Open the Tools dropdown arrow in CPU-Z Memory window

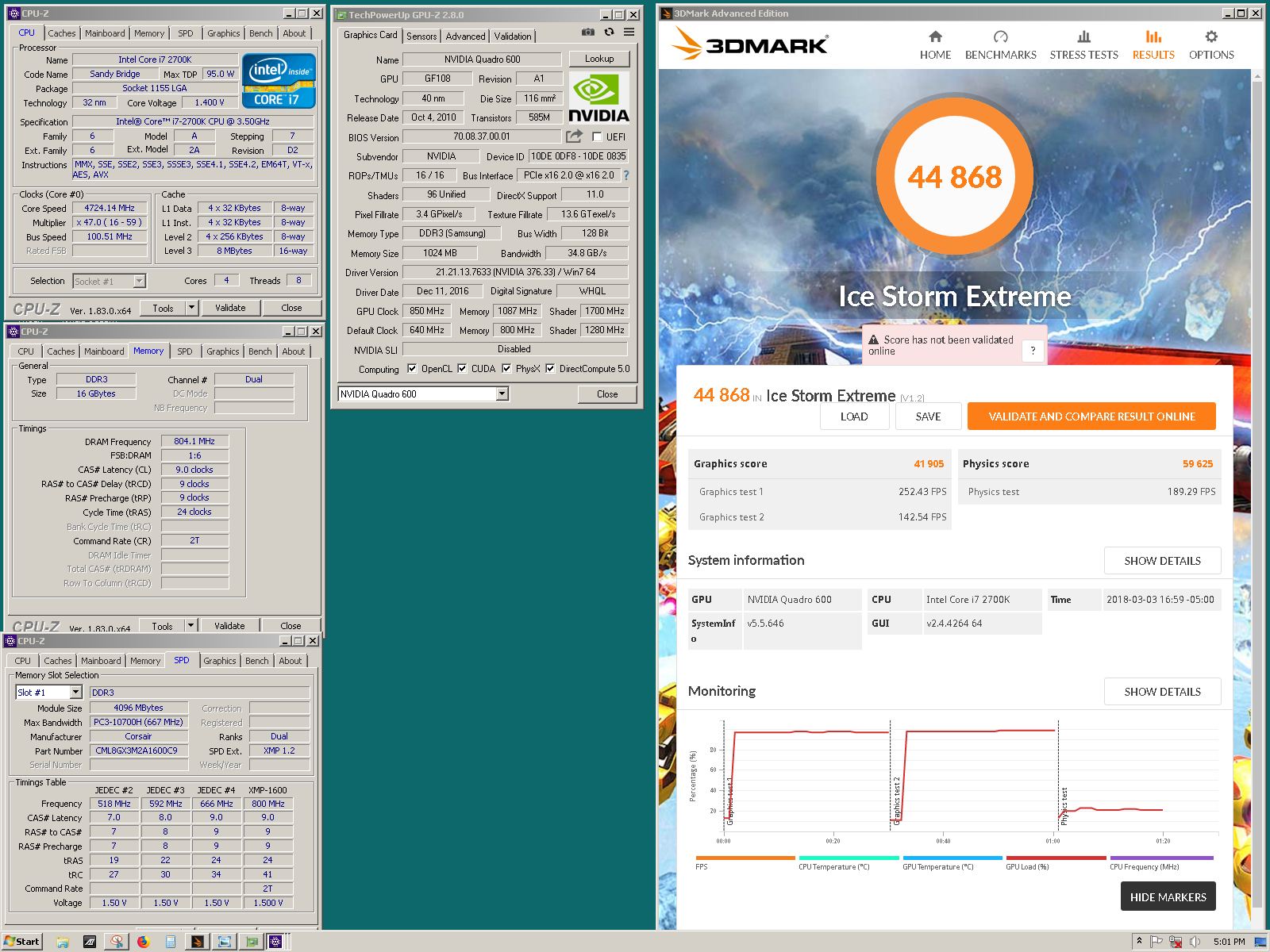click(190, 625)
